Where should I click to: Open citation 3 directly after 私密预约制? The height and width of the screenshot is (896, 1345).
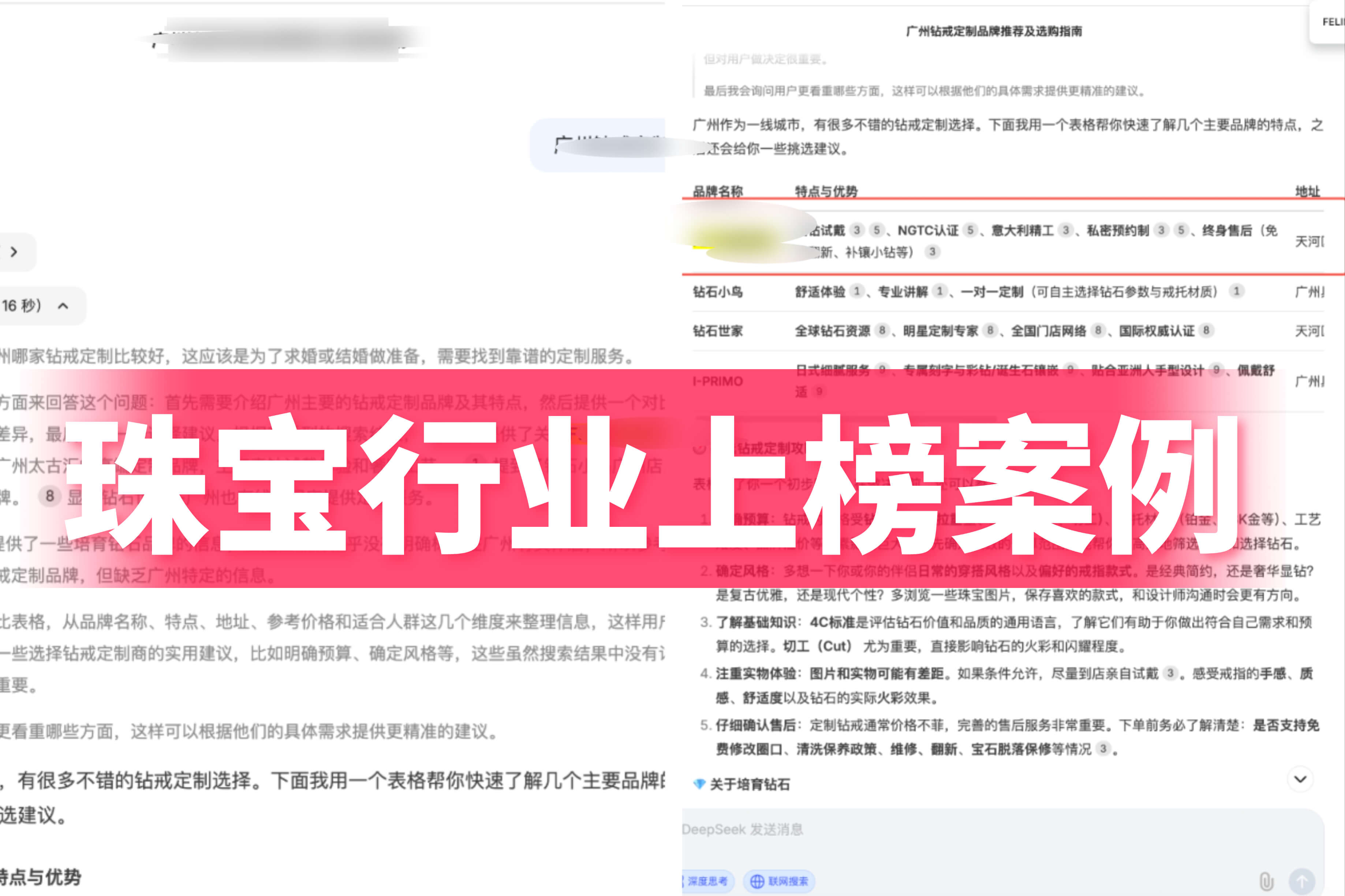tap(1161, 230)
